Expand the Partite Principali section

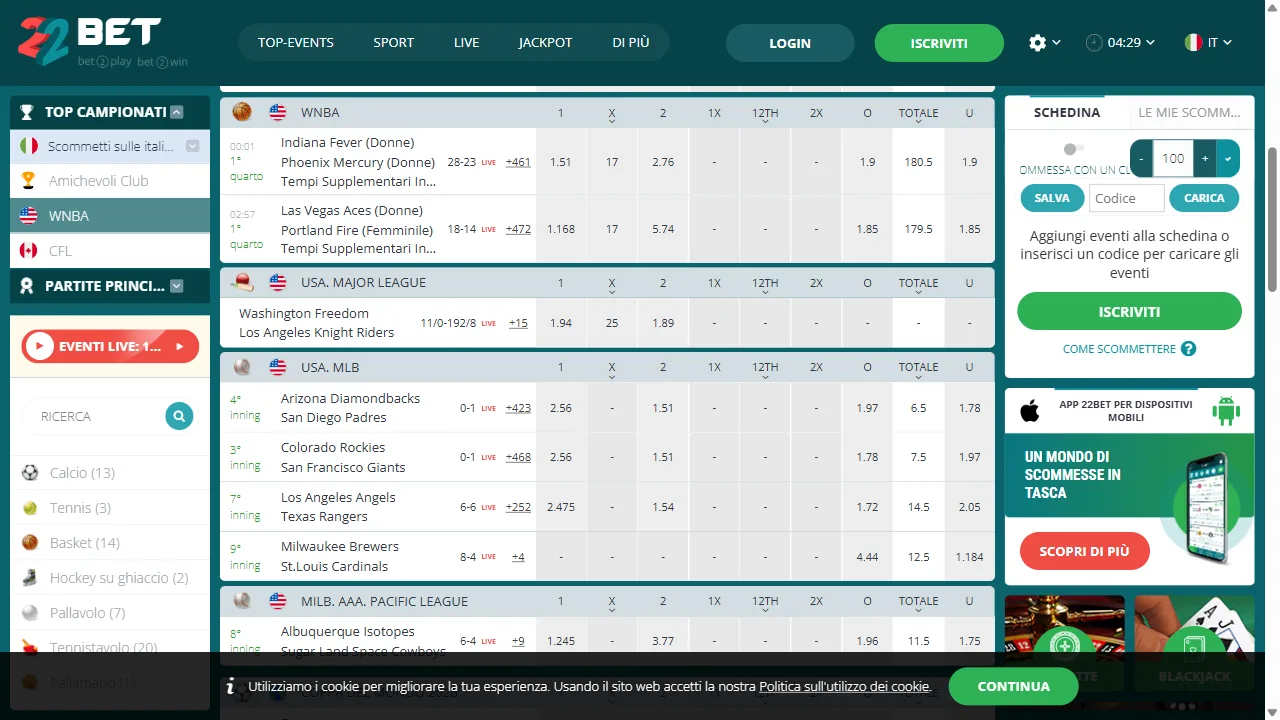coord(177,286)
